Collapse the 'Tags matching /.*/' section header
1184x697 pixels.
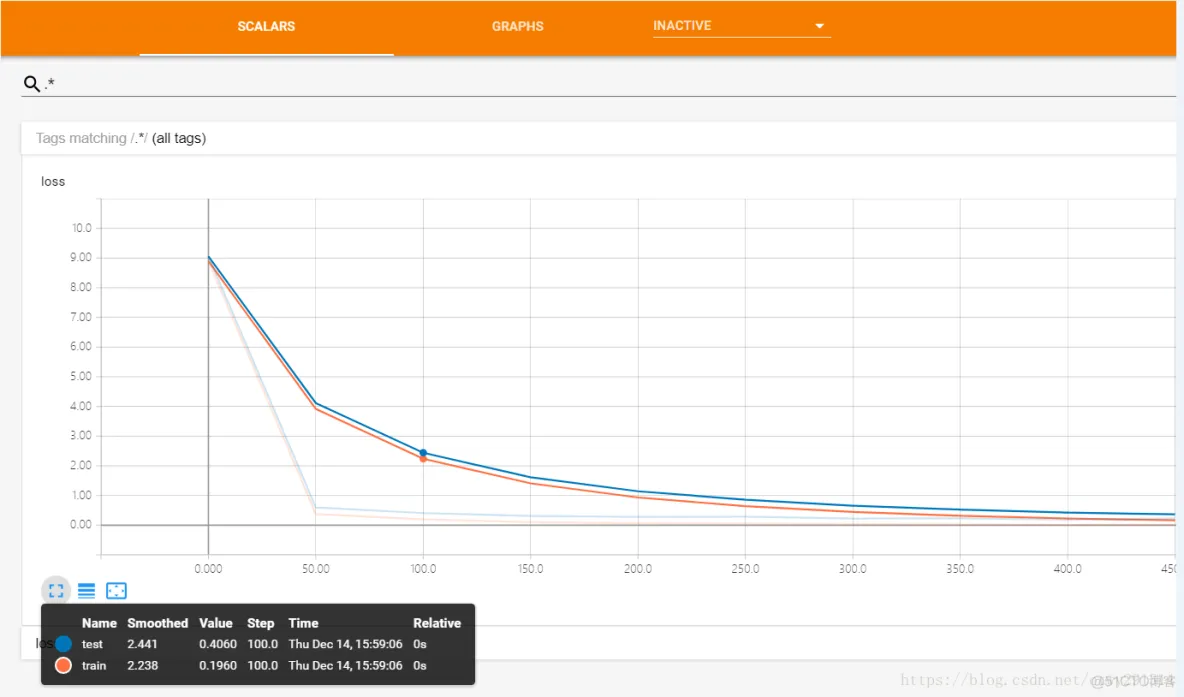pos(598,138)
